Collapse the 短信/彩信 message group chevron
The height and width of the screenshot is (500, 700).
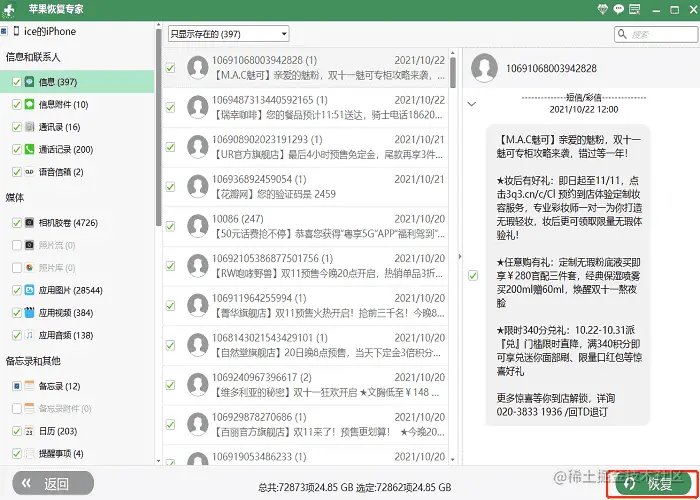click(471, 104)
